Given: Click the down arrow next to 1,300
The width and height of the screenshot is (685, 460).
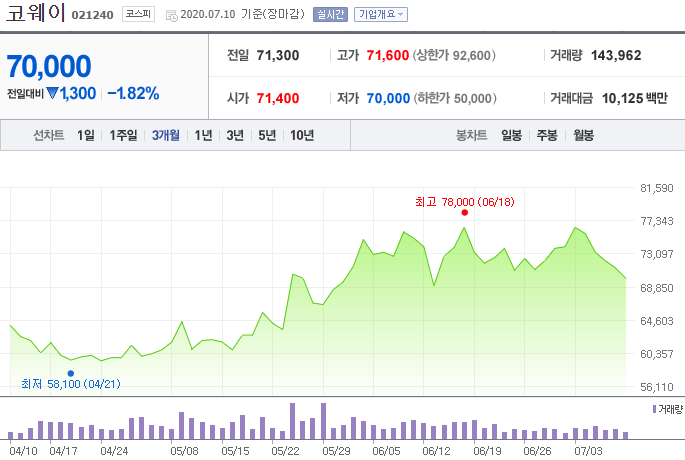Looking at the screenshot, I should pyautogui.click(x=52, y=93).
